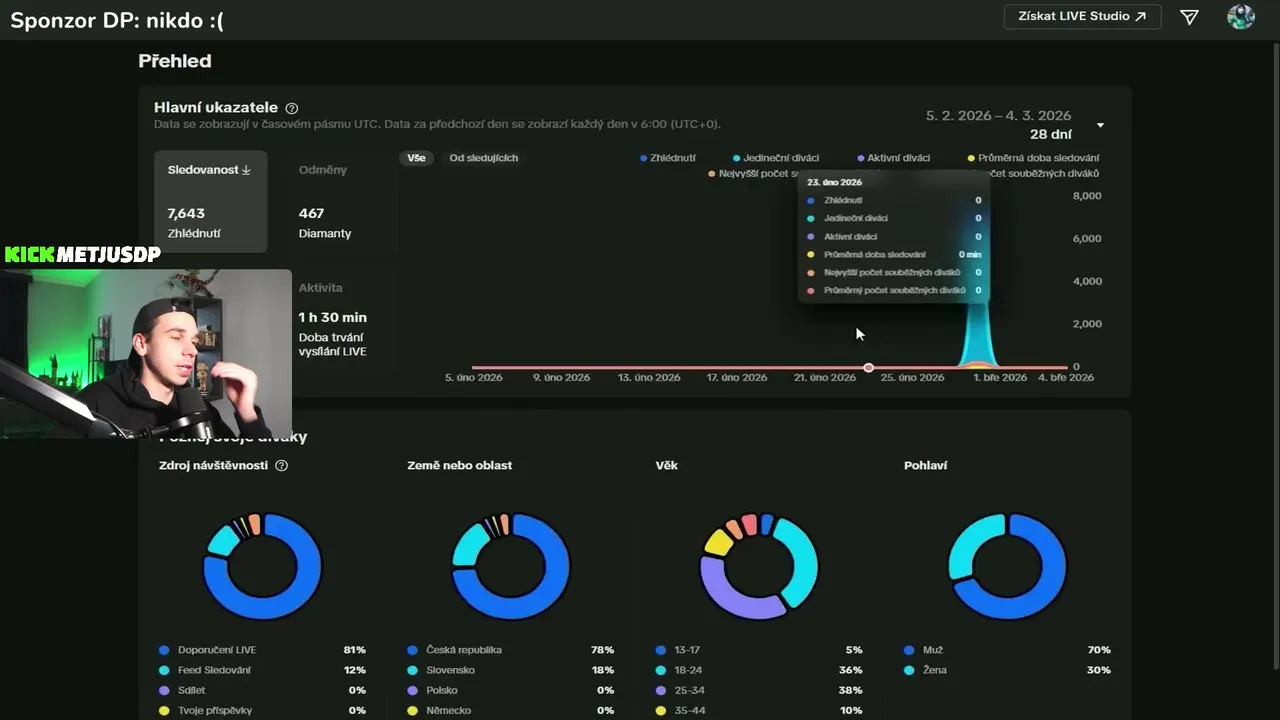The image size is (1280, 720).
Task: Click the chart marker at 23. února
Action: coord(868,368)
